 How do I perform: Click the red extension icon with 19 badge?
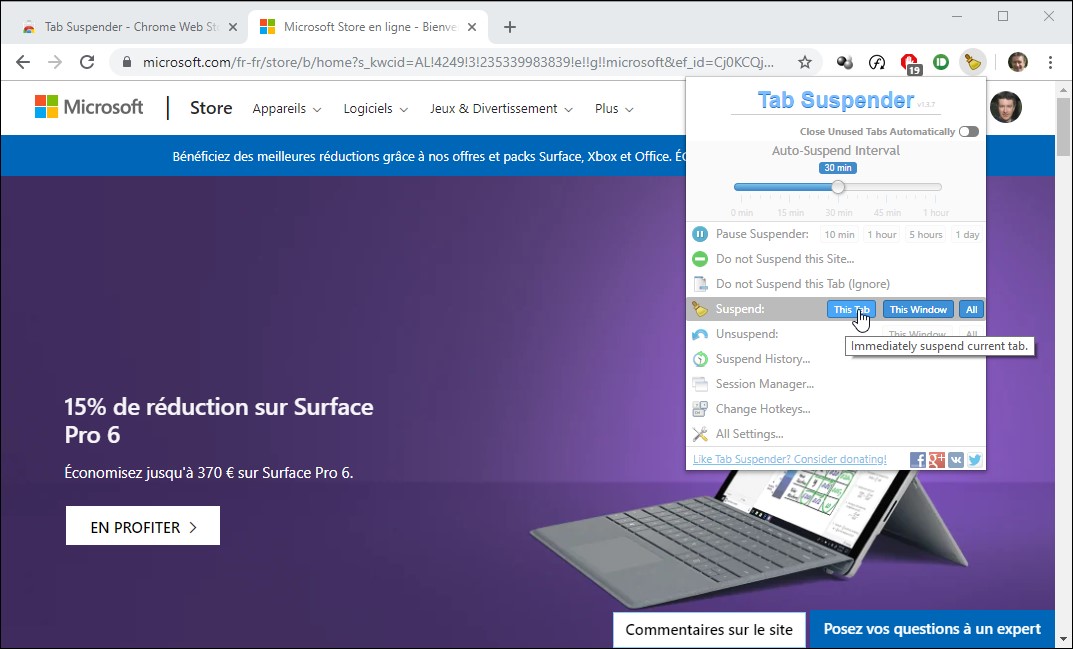click(909, 62)
